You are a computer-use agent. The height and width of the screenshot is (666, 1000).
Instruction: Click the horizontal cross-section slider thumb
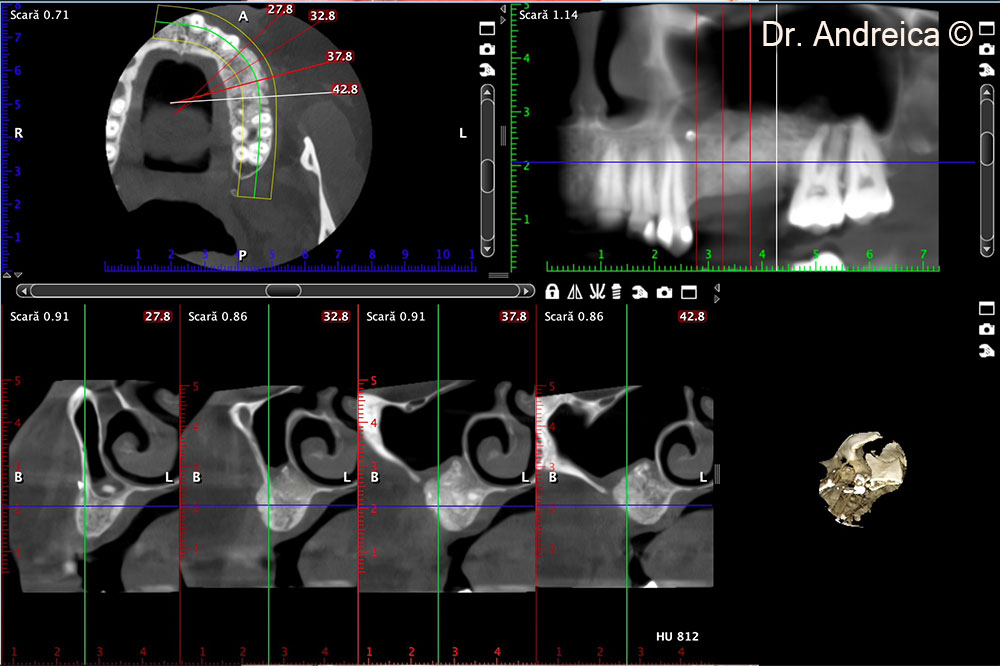tap(283, 291)
